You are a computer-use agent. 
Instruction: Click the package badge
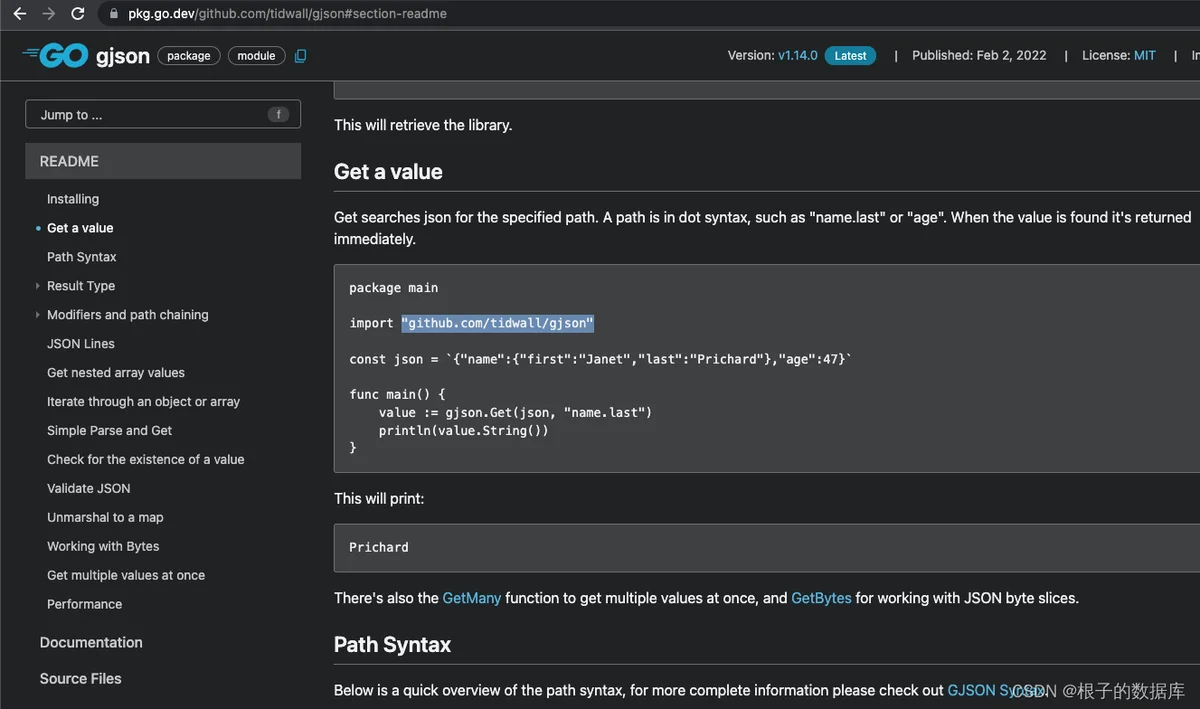189,56
